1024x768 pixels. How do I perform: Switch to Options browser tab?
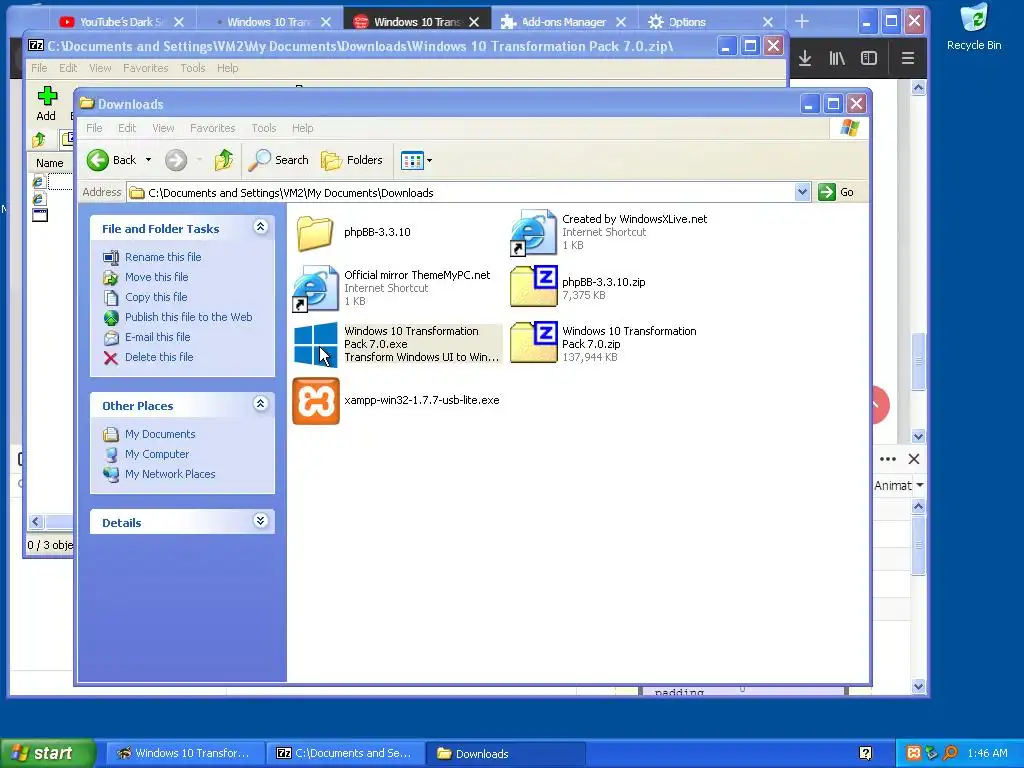point(686,22)
